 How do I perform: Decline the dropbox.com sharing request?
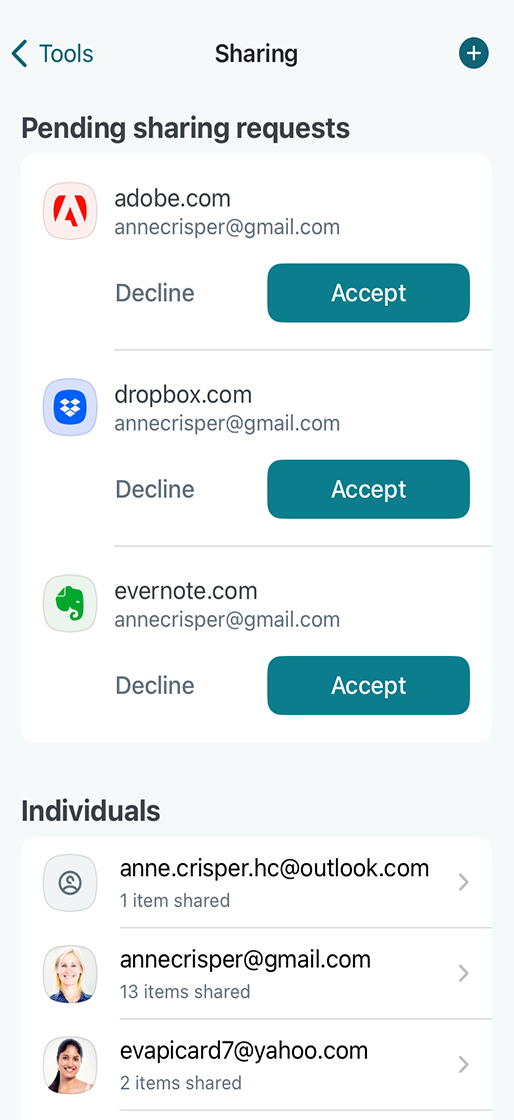click(x=155, y=489)
